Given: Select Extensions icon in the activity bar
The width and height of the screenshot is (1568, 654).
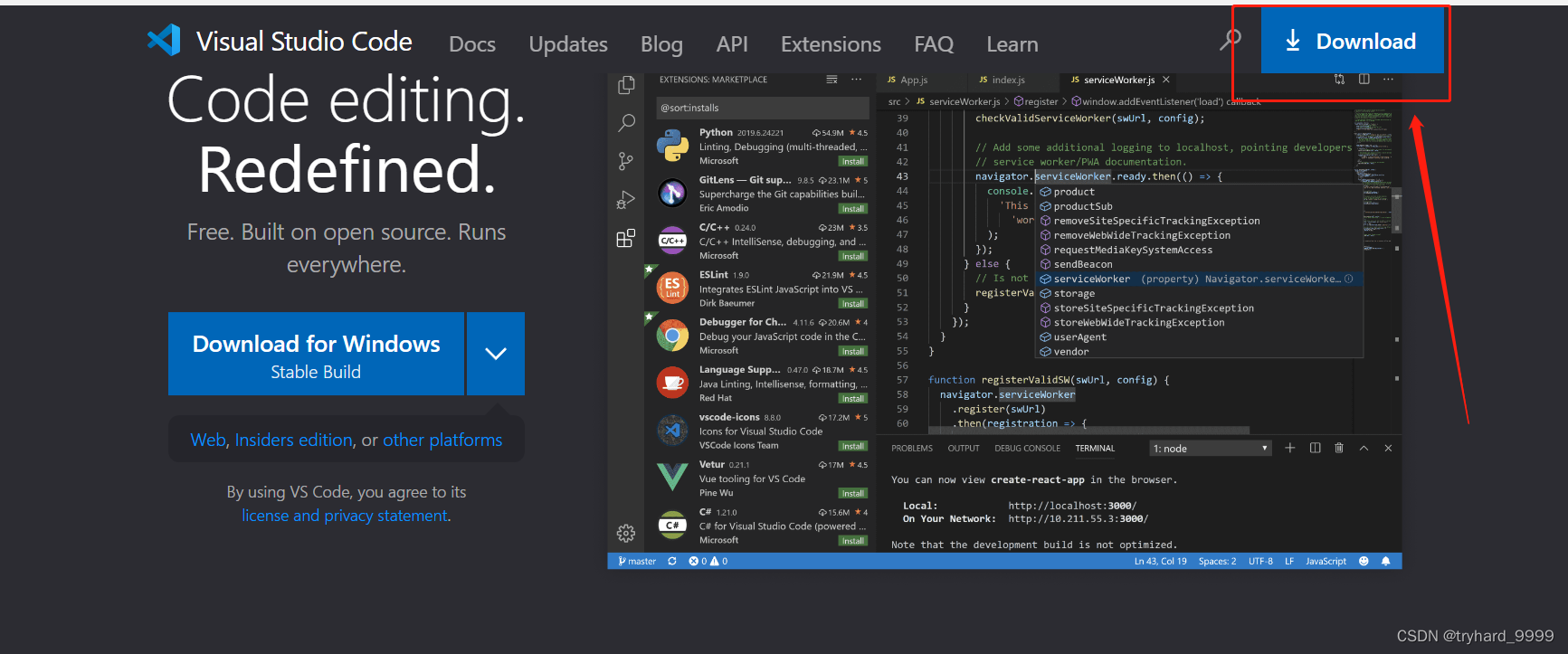Looking at the screenshot, I should [625, 239].
